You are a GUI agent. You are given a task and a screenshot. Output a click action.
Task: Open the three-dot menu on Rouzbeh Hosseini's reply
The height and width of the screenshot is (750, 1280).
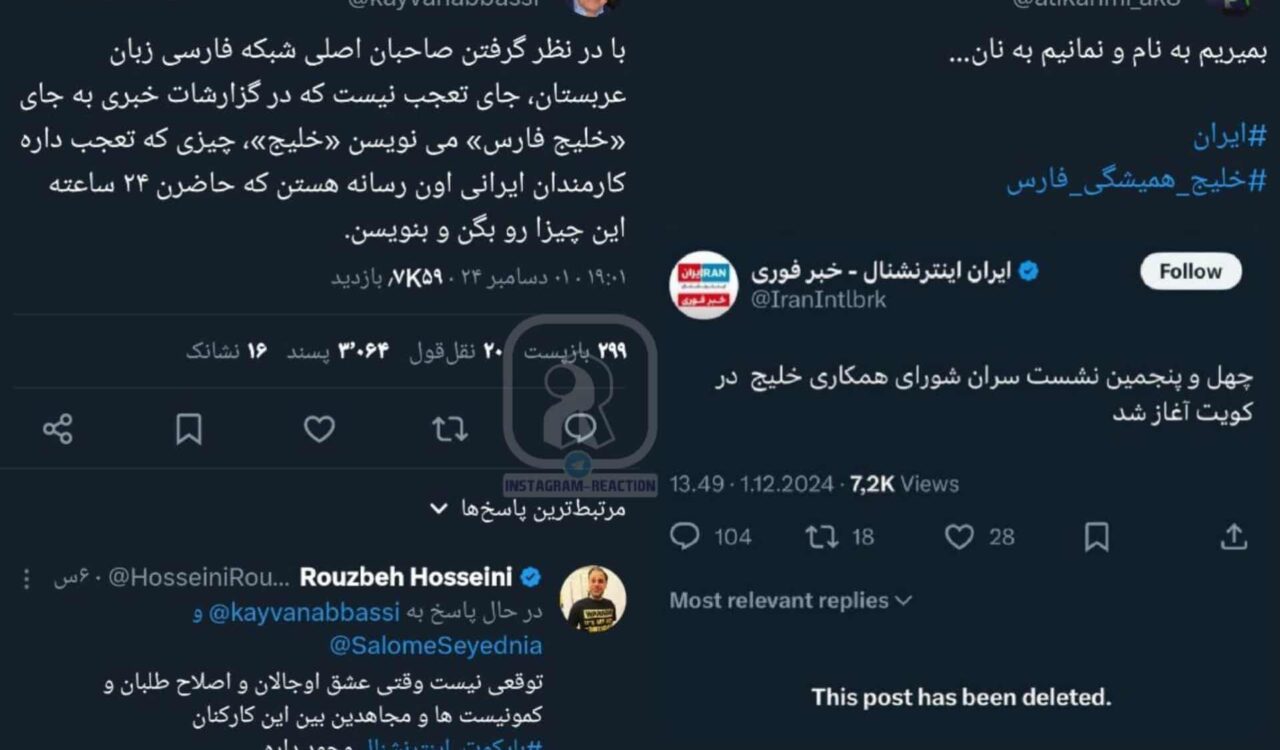(x=27, y=578)
